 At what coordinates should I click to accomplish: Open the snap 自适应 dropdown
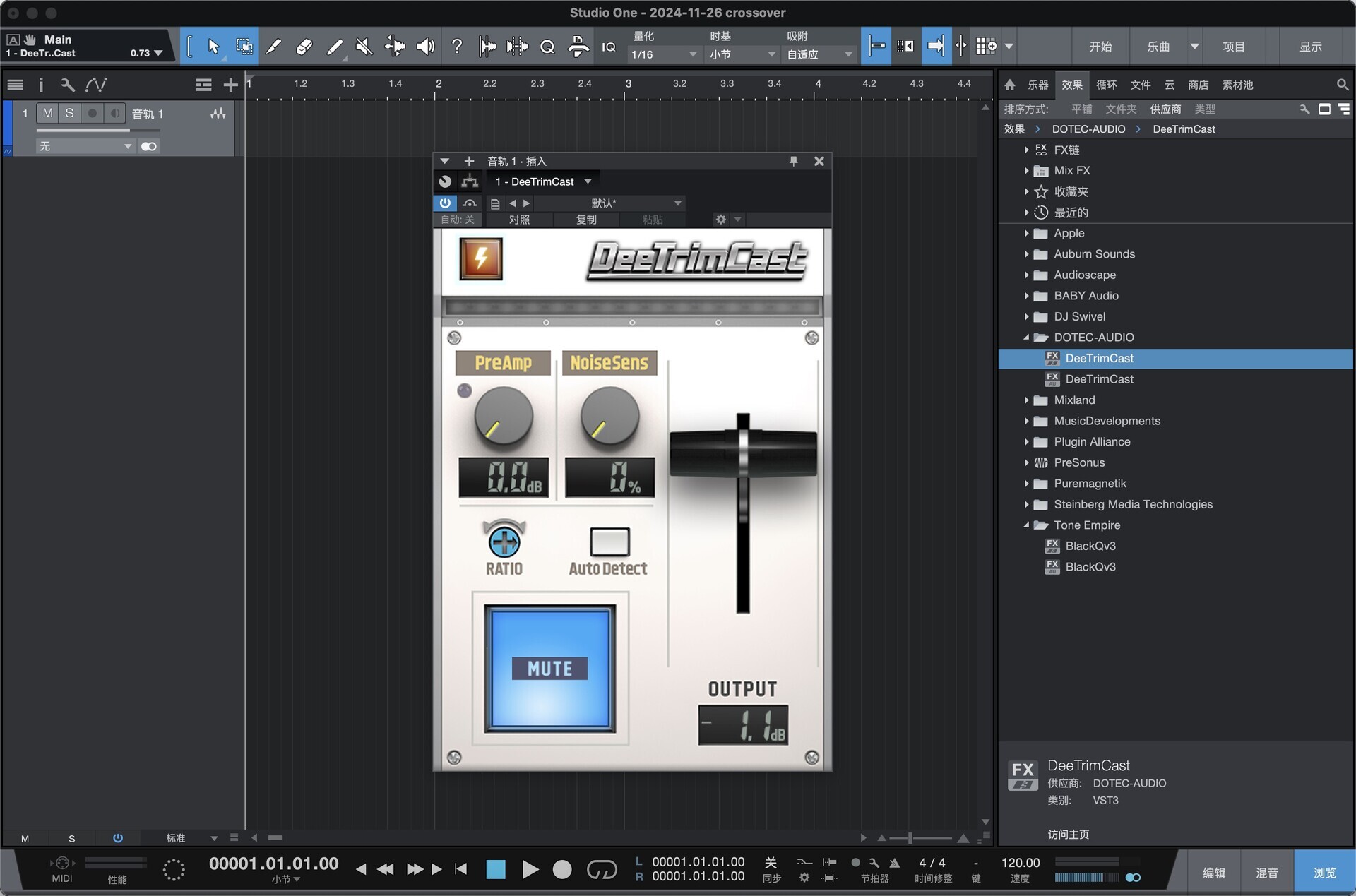(819, 54)
